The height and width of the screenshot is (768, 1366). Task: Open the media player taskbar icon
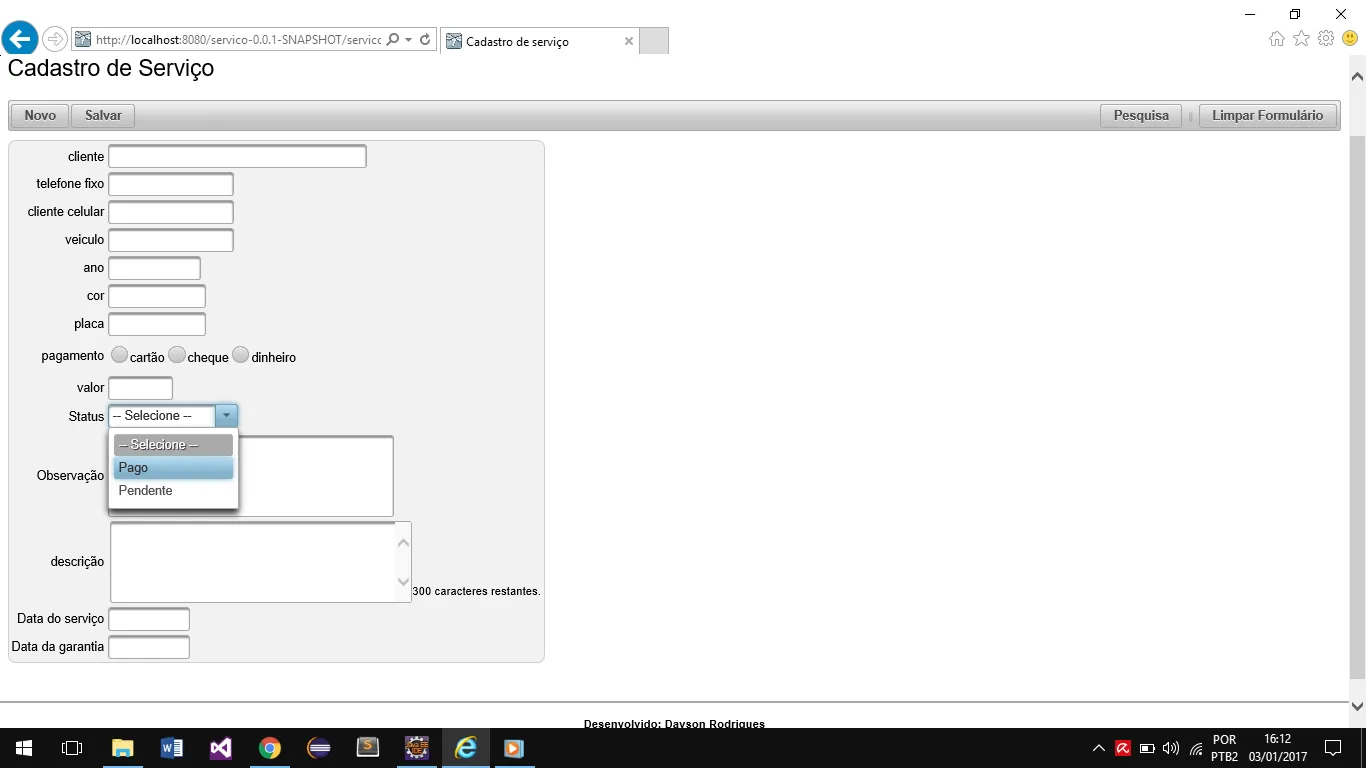coord(514,748)
